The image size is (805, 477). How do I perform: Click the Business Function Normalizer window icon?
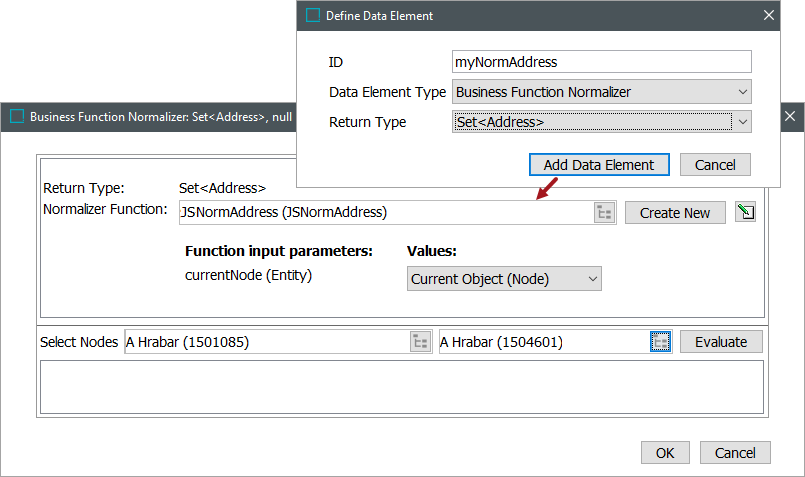[16, 116]
